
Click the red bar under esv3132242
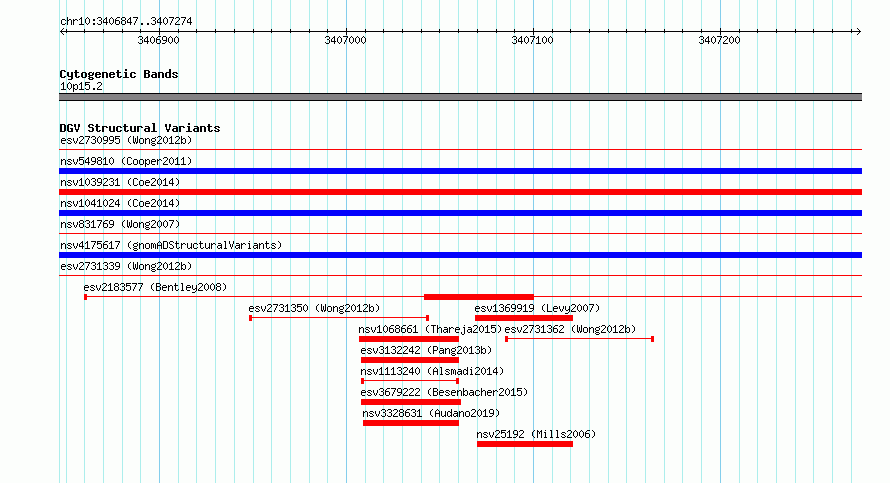410,360
